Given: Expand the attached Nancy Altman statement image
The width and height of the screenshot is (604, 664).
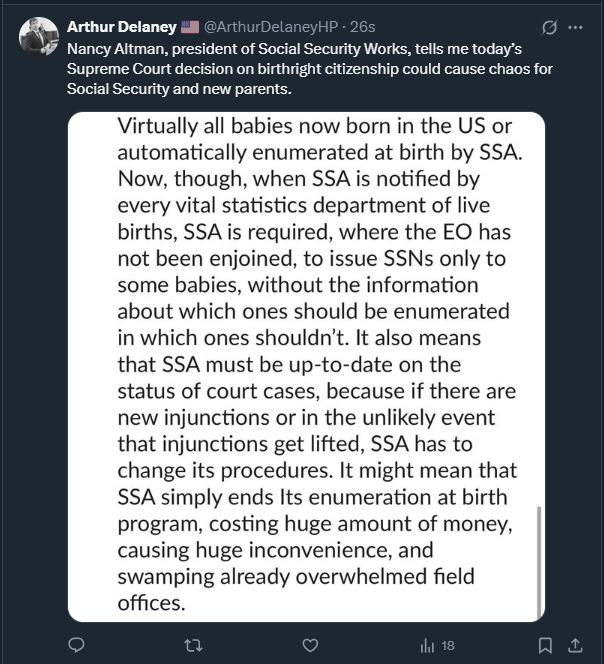Looking at the screenshot, I should [x=306, y=367].
